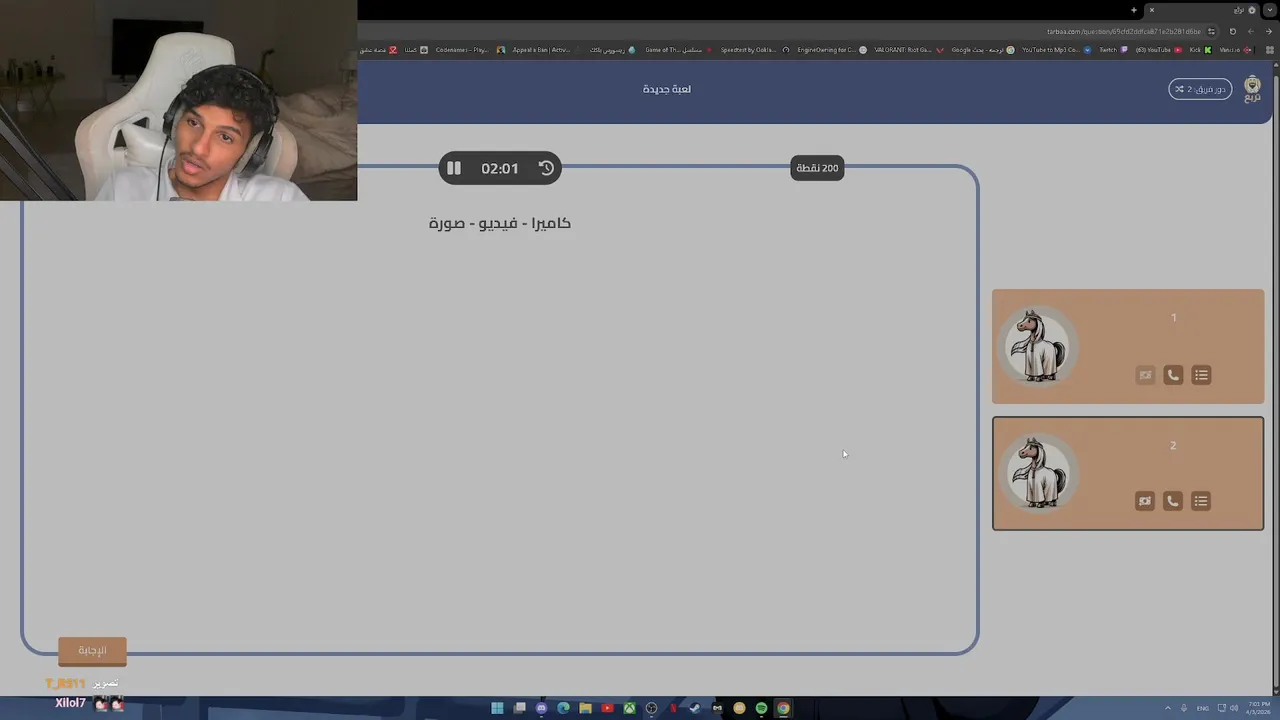Open the volume control in system tray
Image resolution: width=1280 pixels, height=720 pixels.
(1234, 708)
